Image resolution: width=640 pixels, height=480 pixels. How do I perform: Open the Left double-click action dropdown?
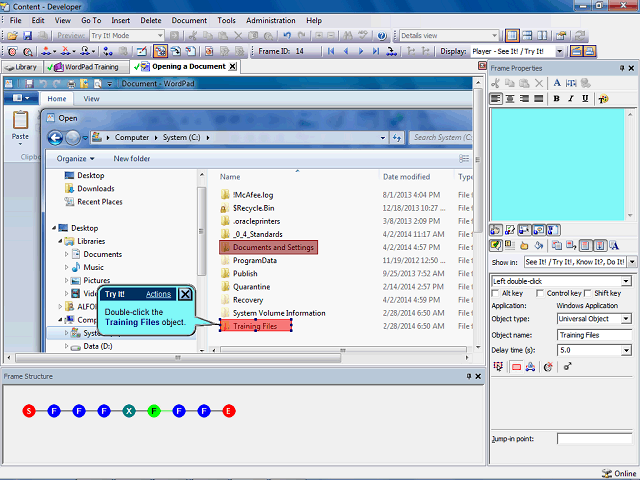626,281
